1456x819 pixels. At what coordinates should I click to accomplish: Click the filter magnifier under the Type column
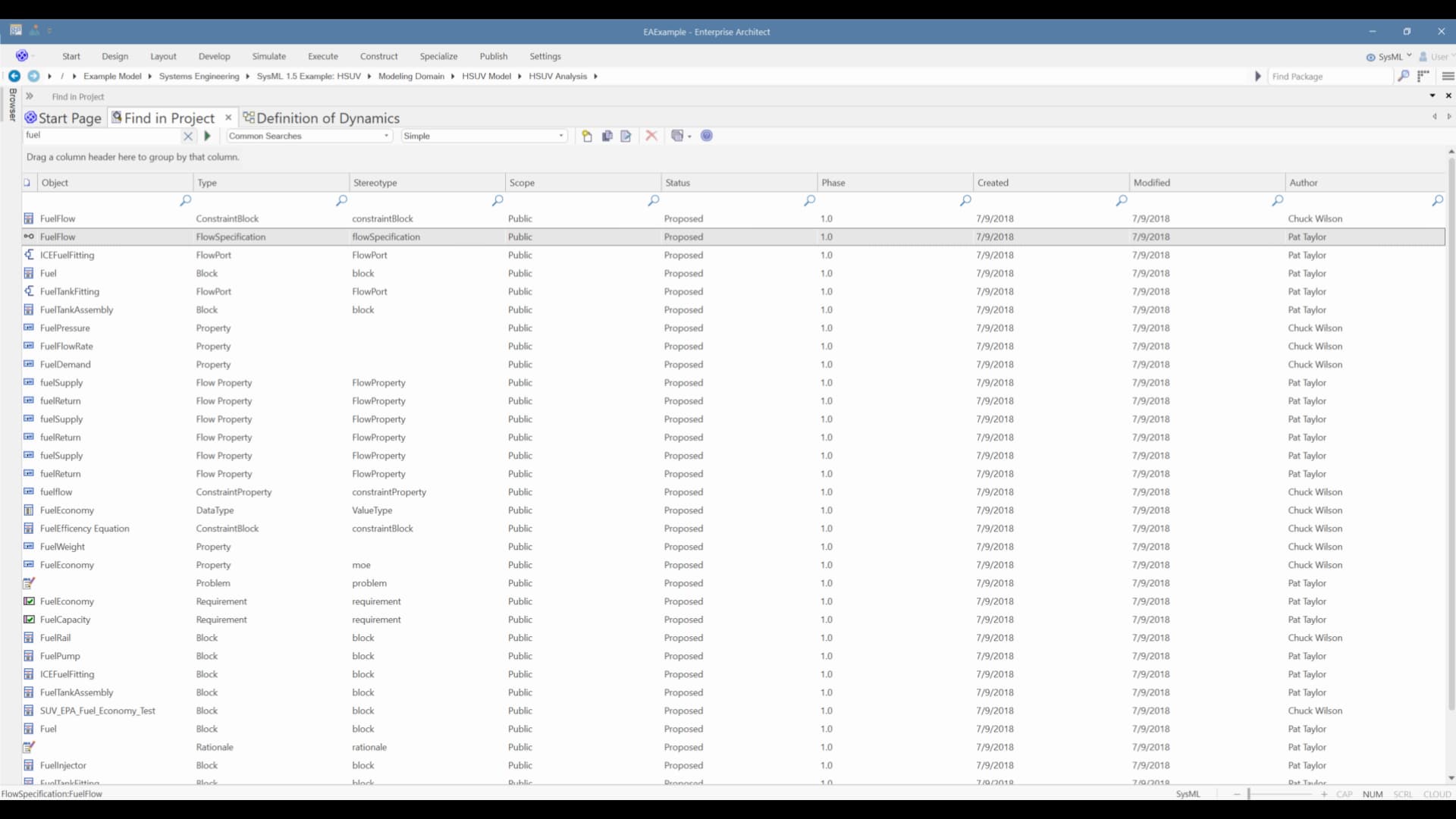coord(342,200)
